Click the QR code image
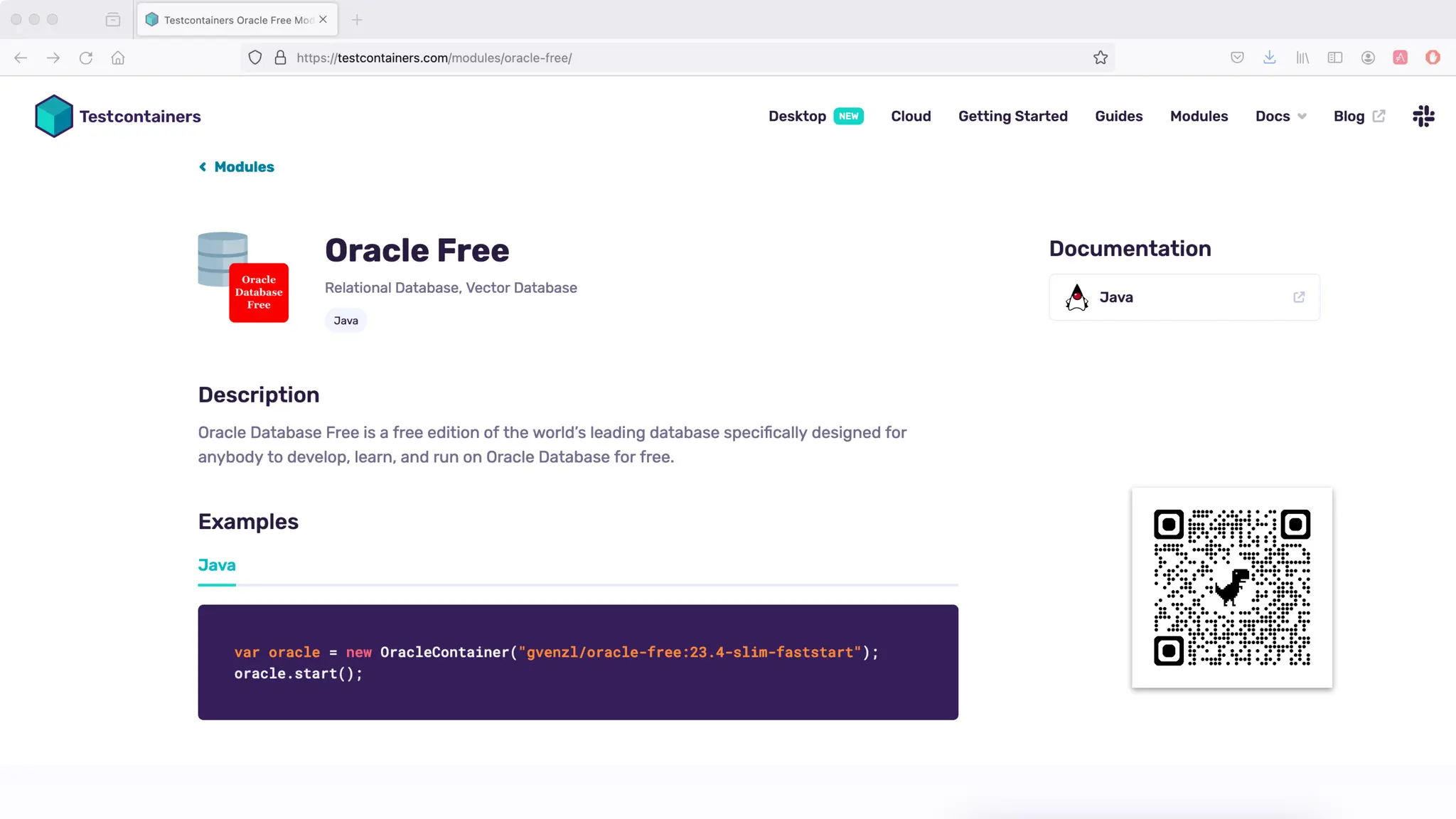The width and height of the screenshot is (1456, 819). (1231, 587)
